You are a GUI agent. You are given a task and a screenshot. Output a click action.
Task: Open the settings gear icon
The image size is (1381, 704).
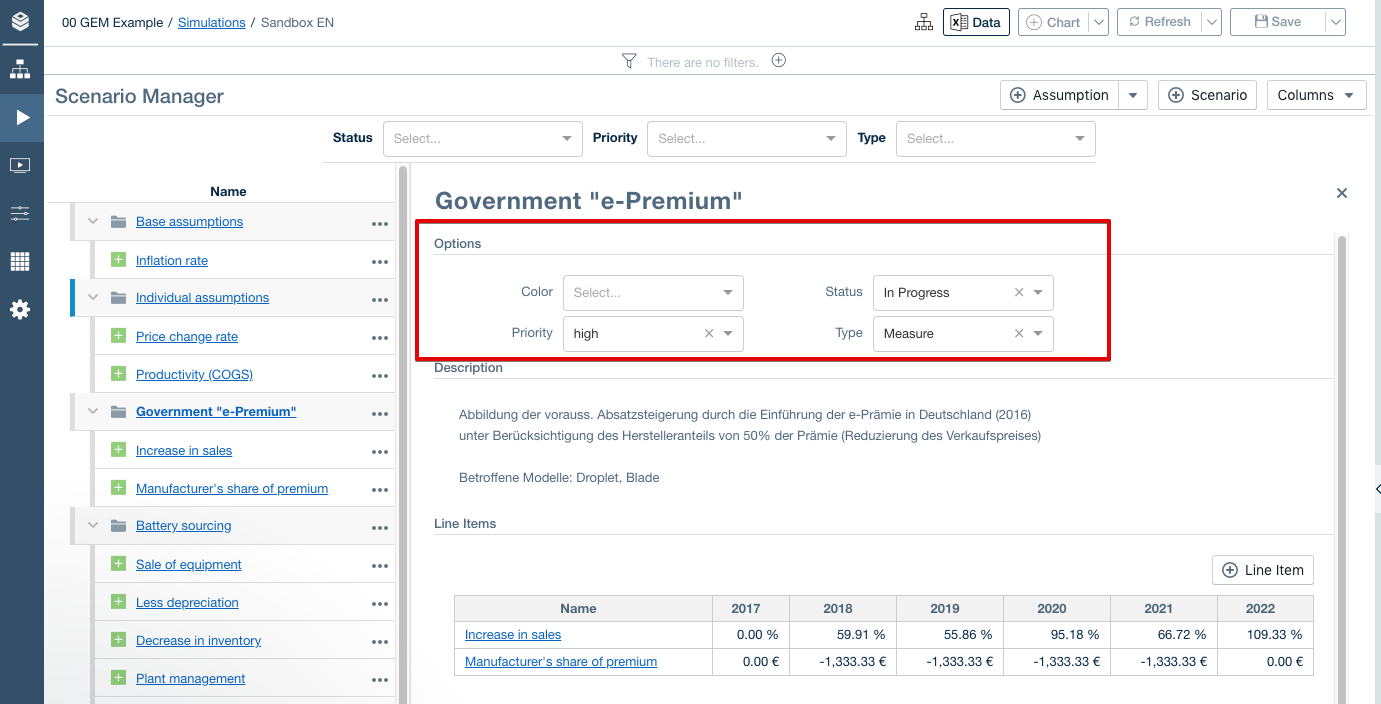click(x=21, y=310)
